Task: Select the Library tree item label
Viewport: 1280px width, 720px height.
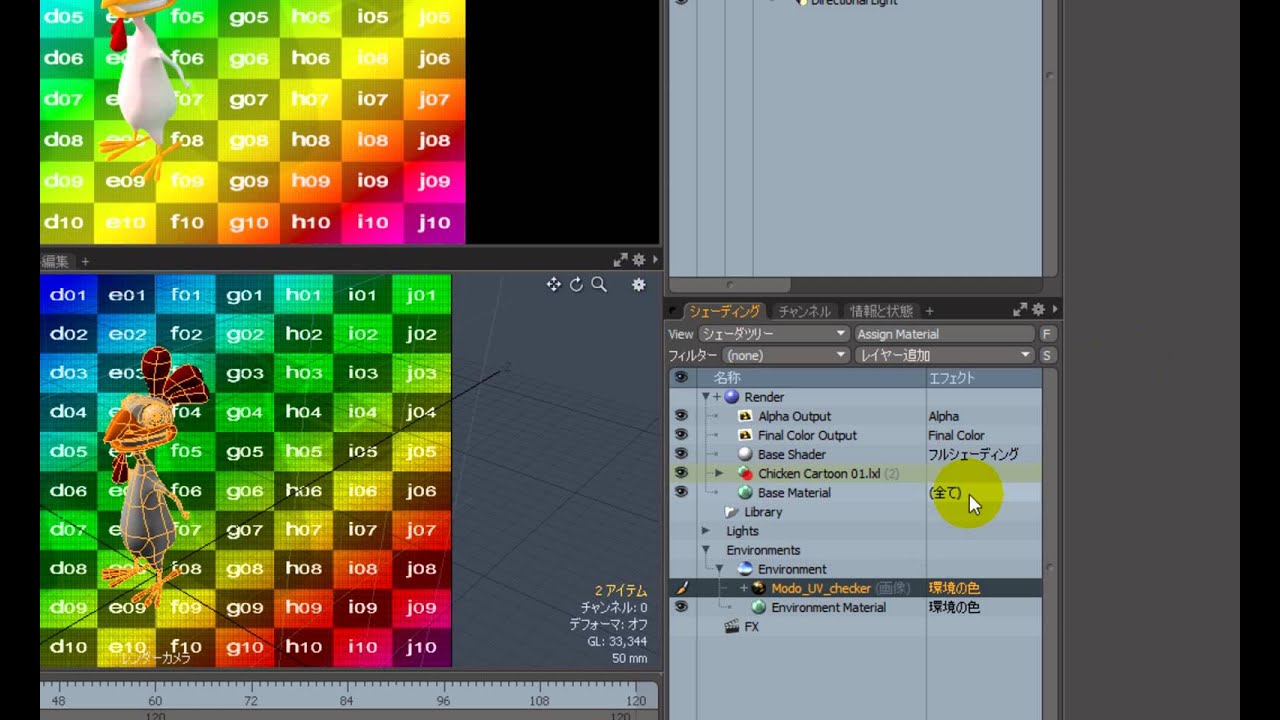Action: (763, 512)
